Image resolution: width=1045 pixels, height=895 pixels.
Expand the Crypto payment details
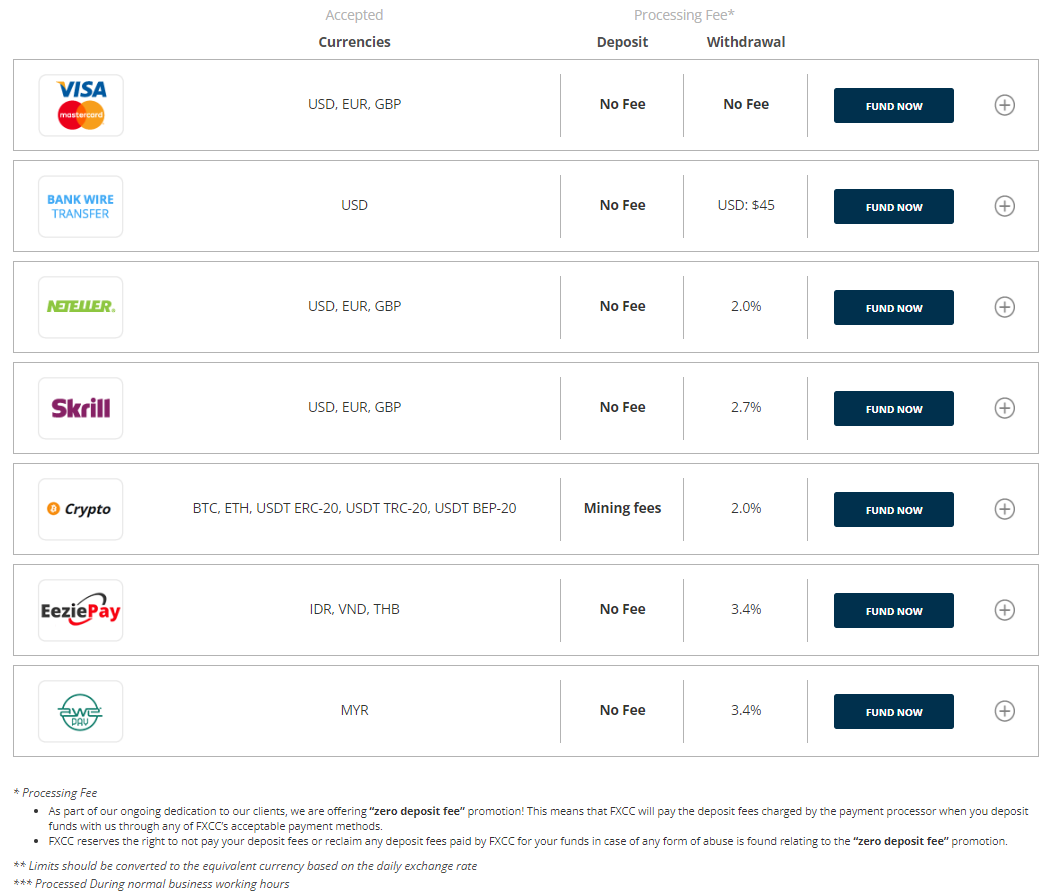pos(1005,509)
